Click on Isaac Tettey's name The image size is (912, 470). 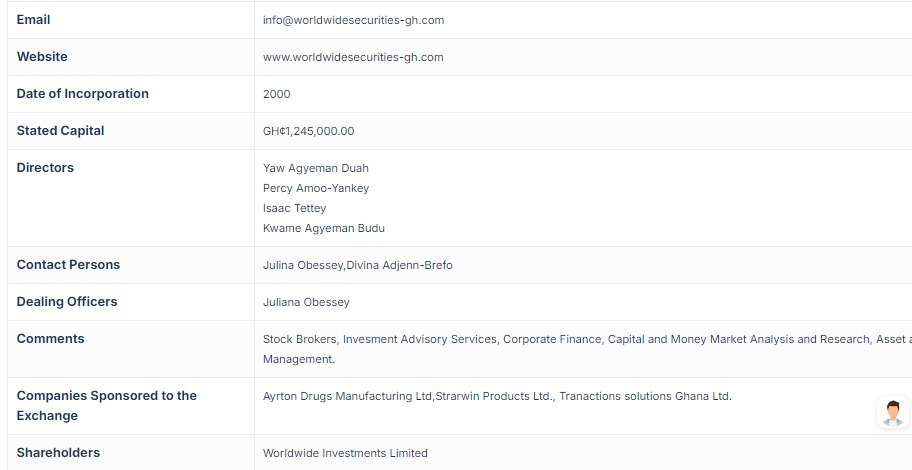coord(294,208)
